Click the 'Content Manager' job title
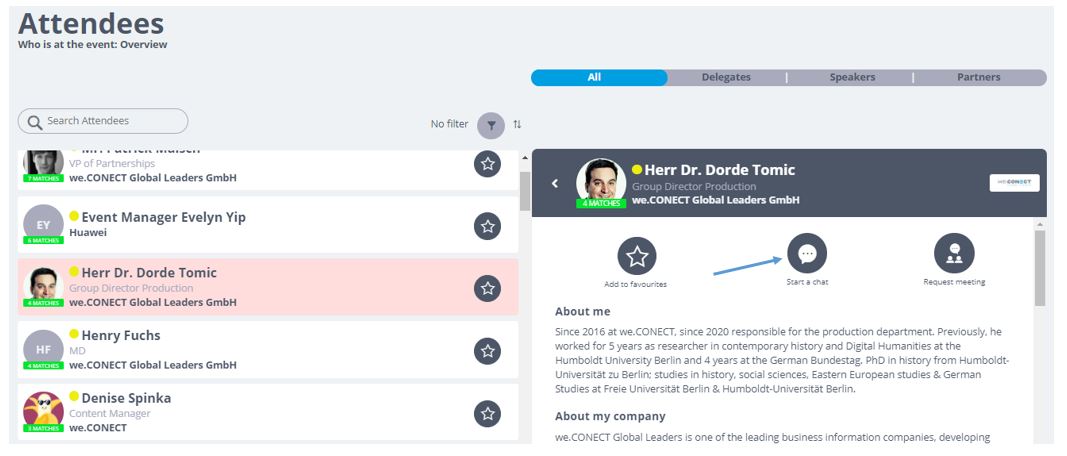This screenshot has height=456, width=1067. (110, 413)
